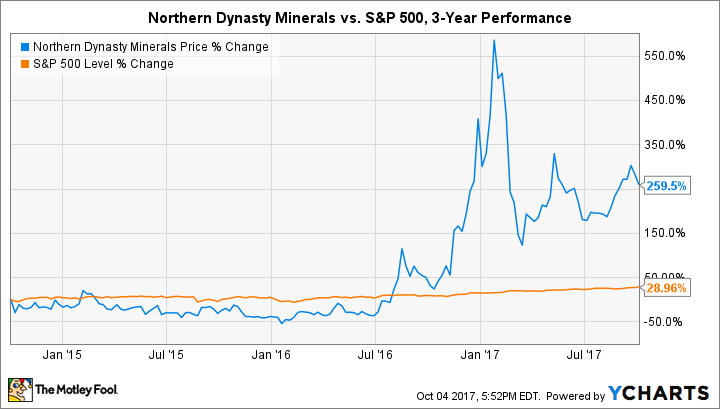The height and width of the screenshot is (409, 720).
Task: Click the orange 28.96% value tag
Action: coord(667,286)
